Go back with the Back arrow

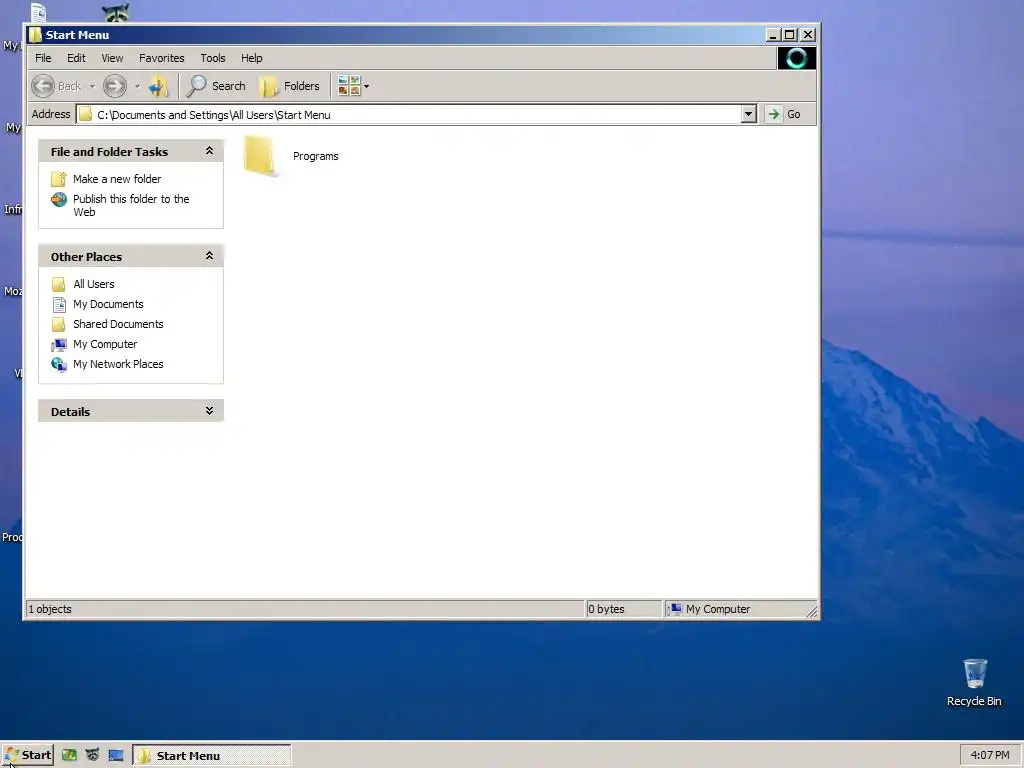[43, 86]
